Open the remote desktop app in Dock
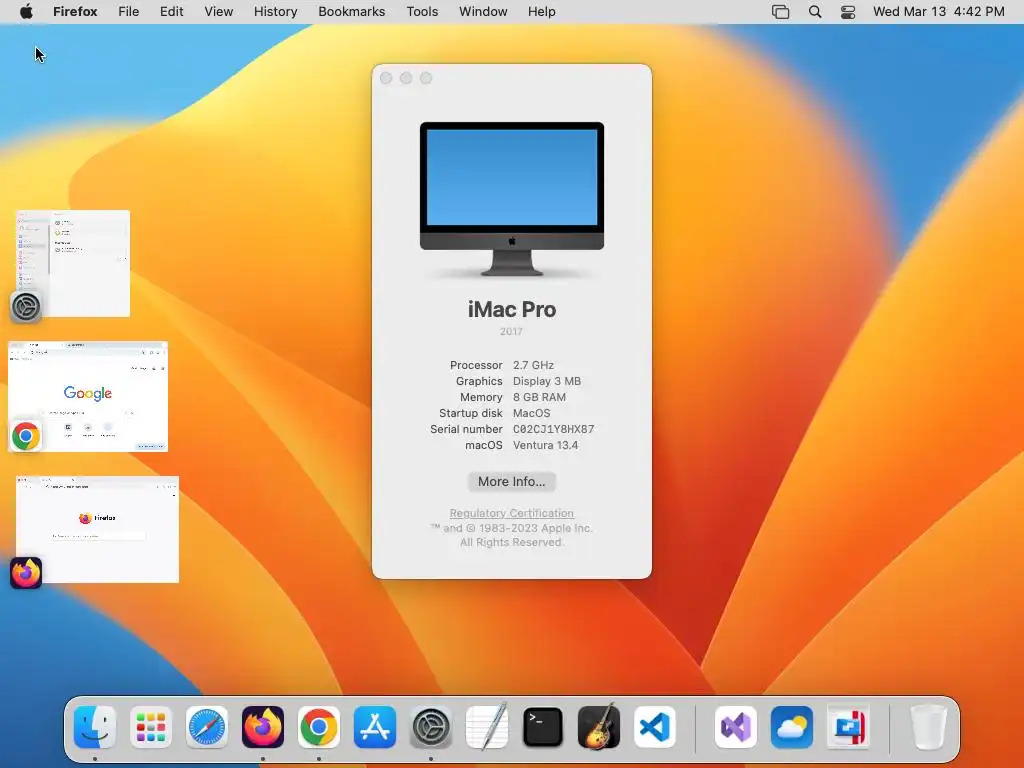The height and width of the screenshot is (768, 1024). (x=848, y=727)
